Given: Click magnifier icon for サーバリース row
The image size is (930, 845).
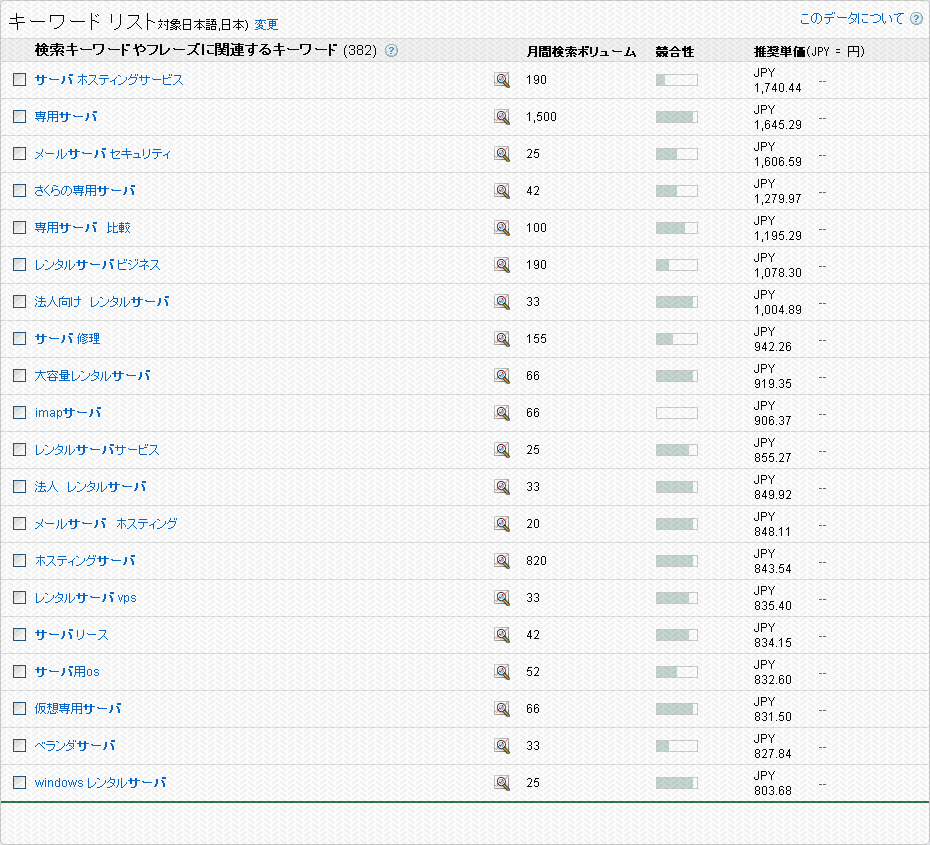Looking at the screenshot, I should pyautogui.click(x=502, y=635).
